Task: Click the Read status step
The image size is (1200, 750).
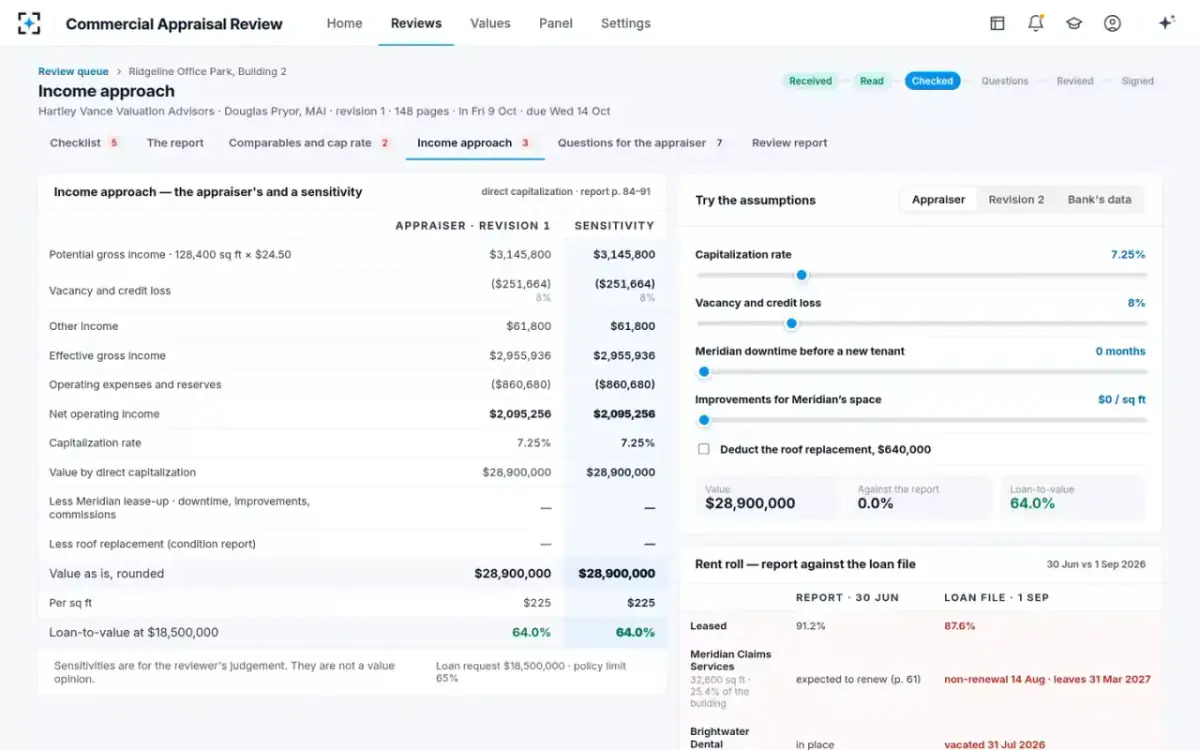Action: [x=872, y=81]
